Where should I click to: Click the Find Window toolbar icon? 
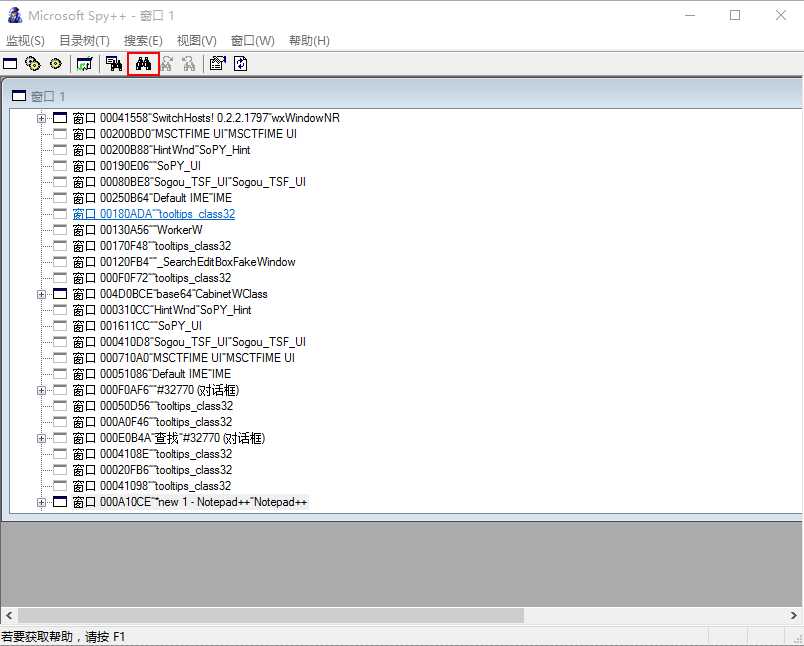(x=114, y=64)
